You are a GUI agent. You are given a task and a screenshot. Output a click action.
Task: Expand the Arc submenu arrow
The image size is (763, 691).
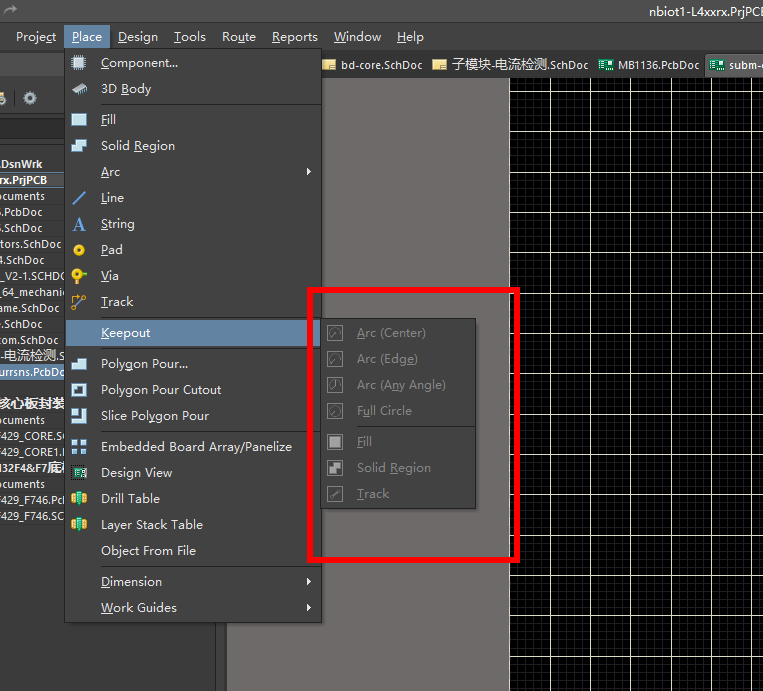tap(309, 172)
